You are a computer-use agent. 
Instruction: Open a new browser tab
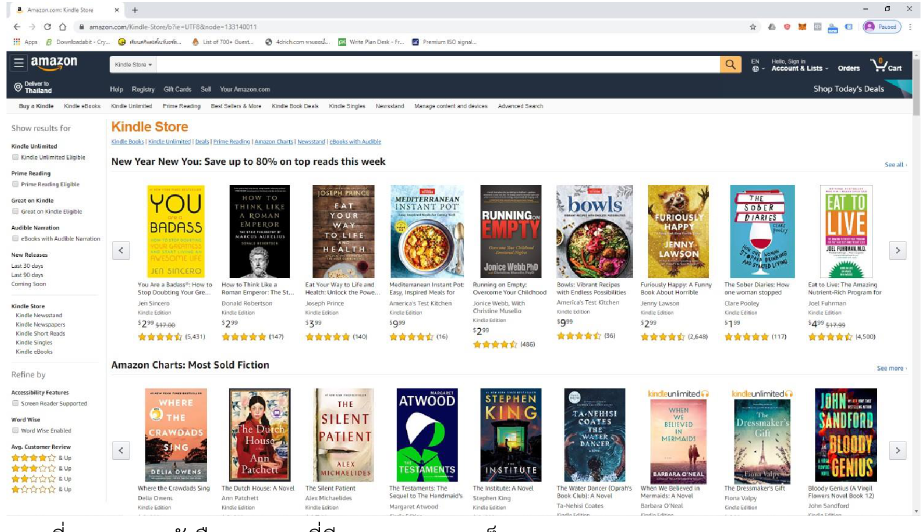[135, 10]
